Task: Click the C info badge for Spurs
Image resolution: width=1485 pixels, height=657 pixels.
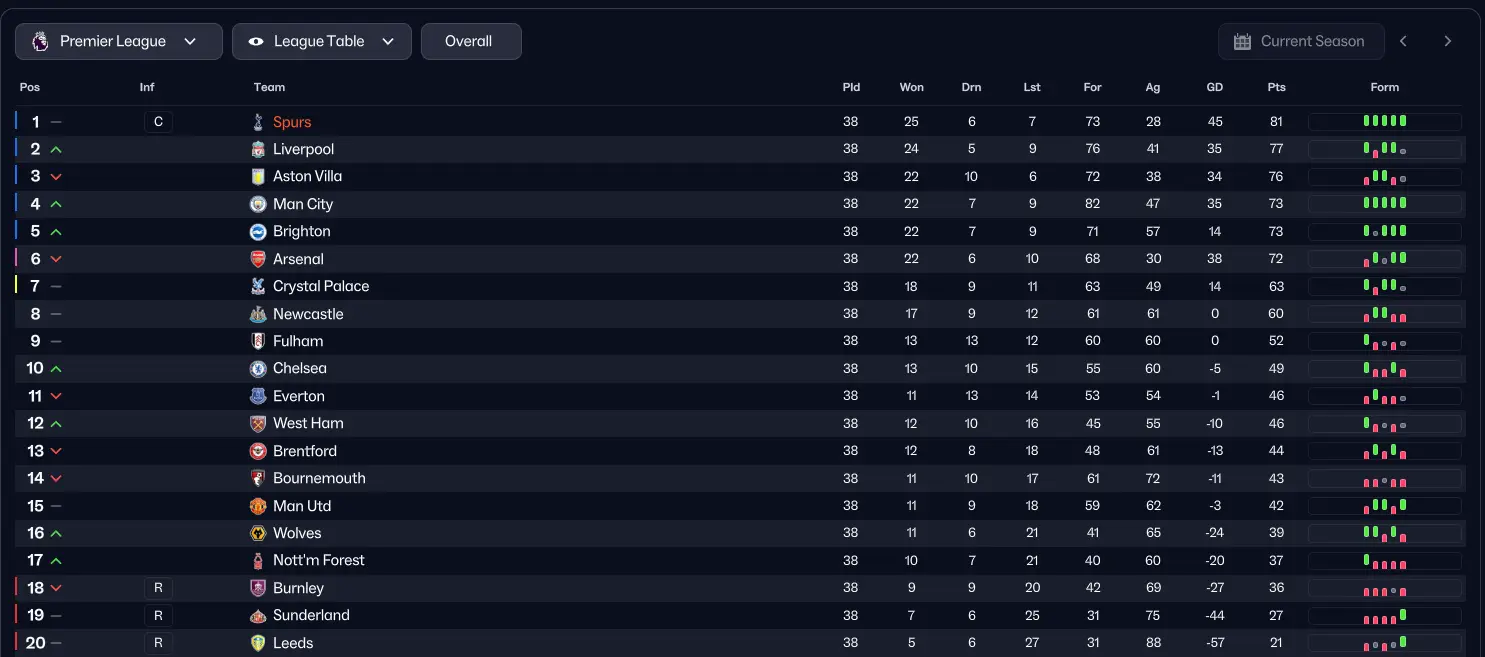Action: tap(158, 122)
